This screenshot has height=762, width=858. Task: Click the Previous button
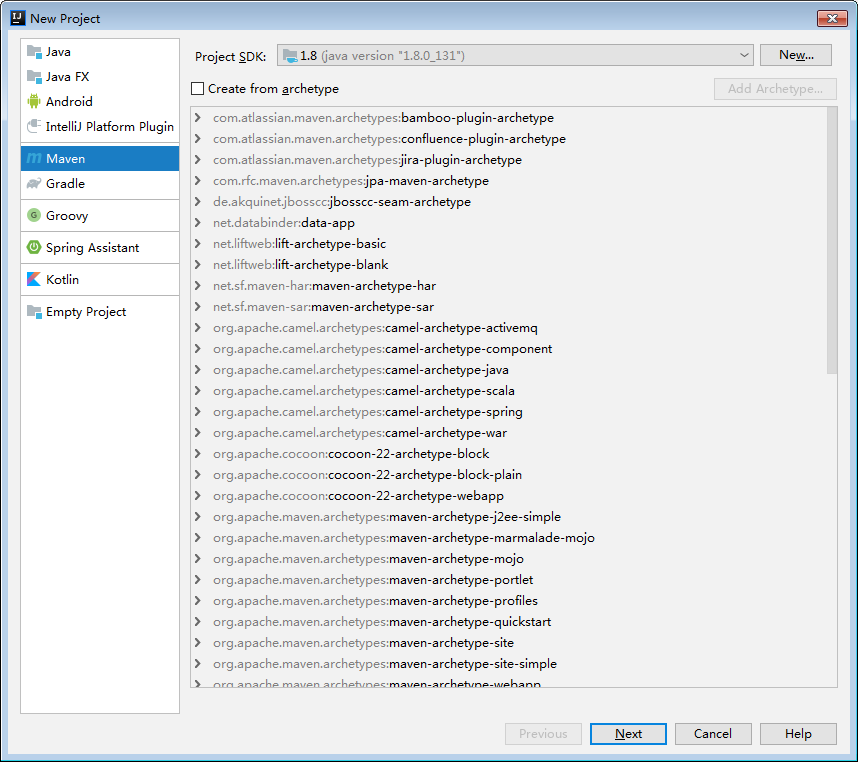point(543,734)
